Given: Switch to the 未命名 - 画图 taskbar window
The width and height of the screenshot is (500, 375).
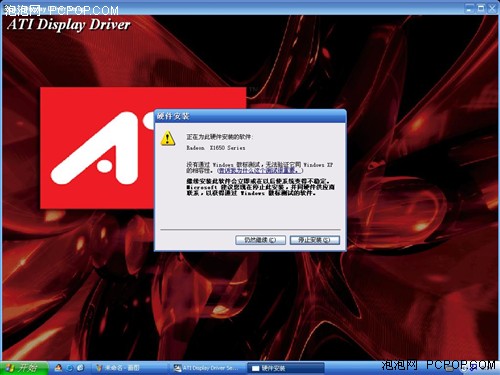Looking at the screenshot, I should (x=128, y=368).
